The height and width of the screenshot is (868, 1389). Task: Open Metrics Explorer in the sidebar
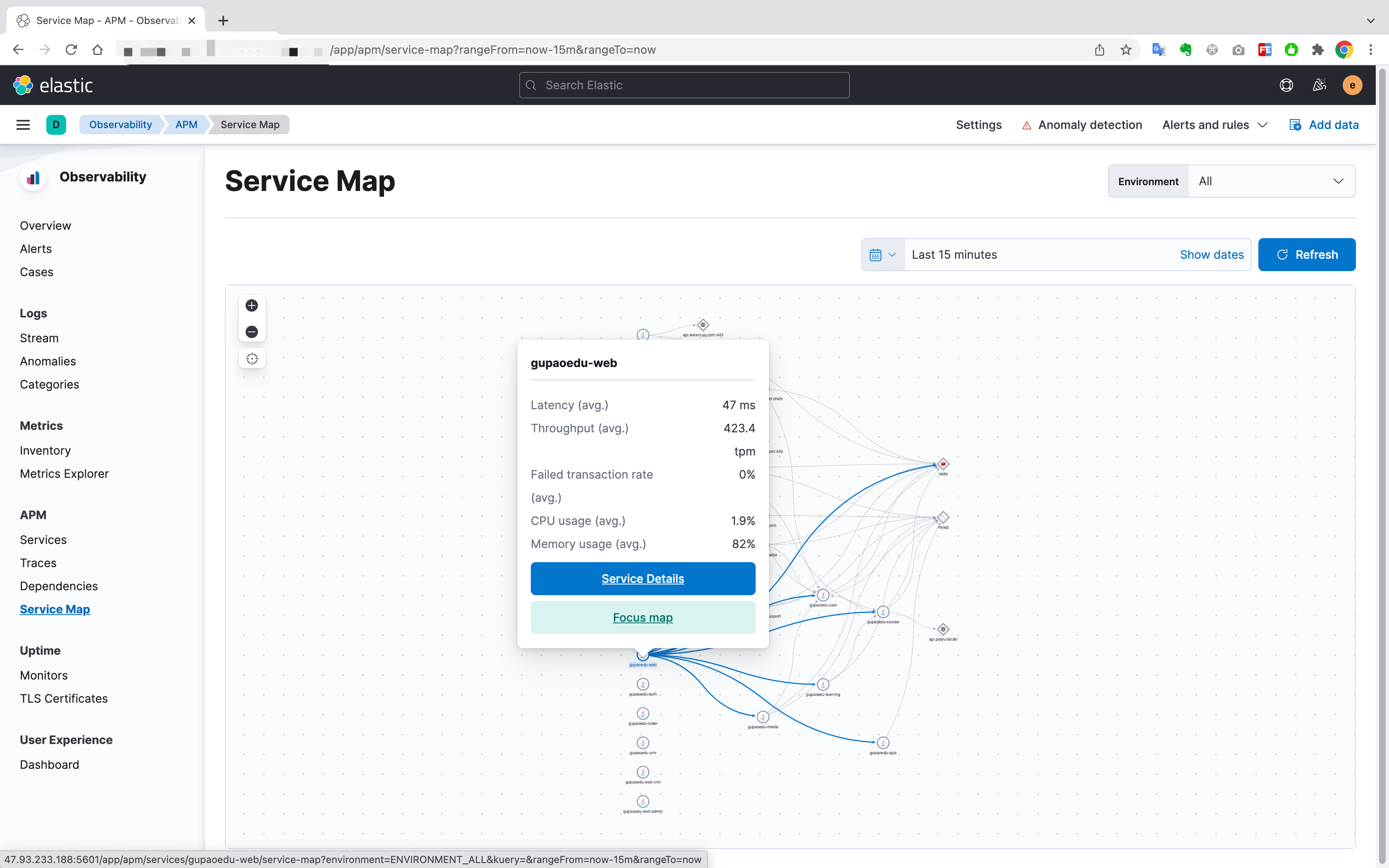(64, 474)
